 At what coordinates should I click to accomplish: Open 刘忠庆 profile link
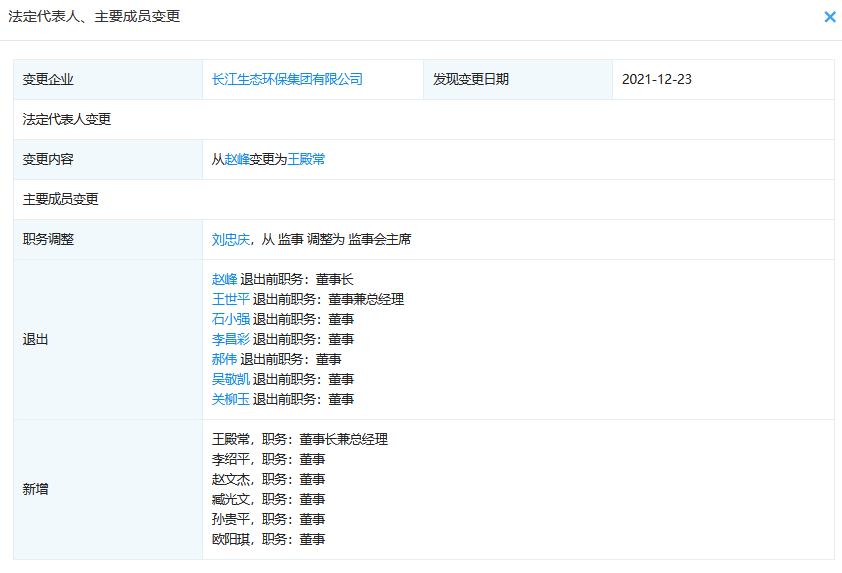coord(231,239)
